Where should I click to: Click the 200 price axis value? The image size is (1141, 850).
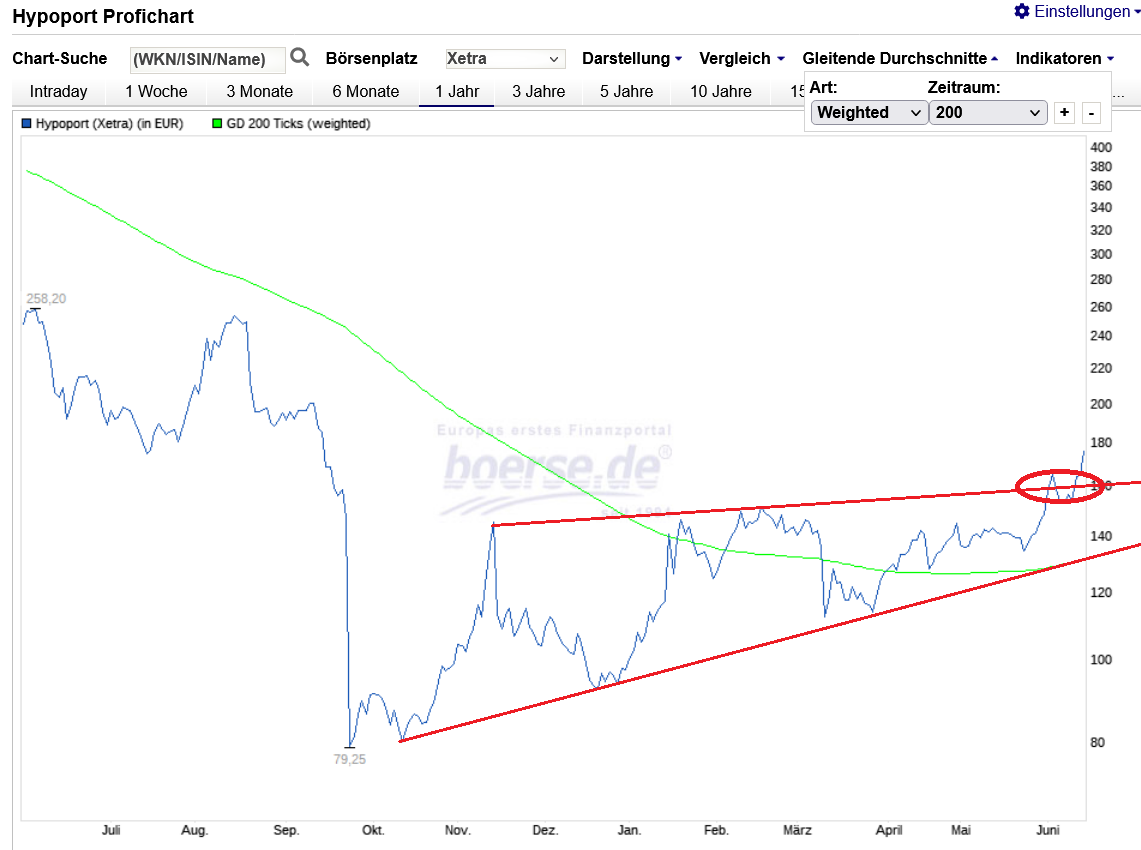1101,404
